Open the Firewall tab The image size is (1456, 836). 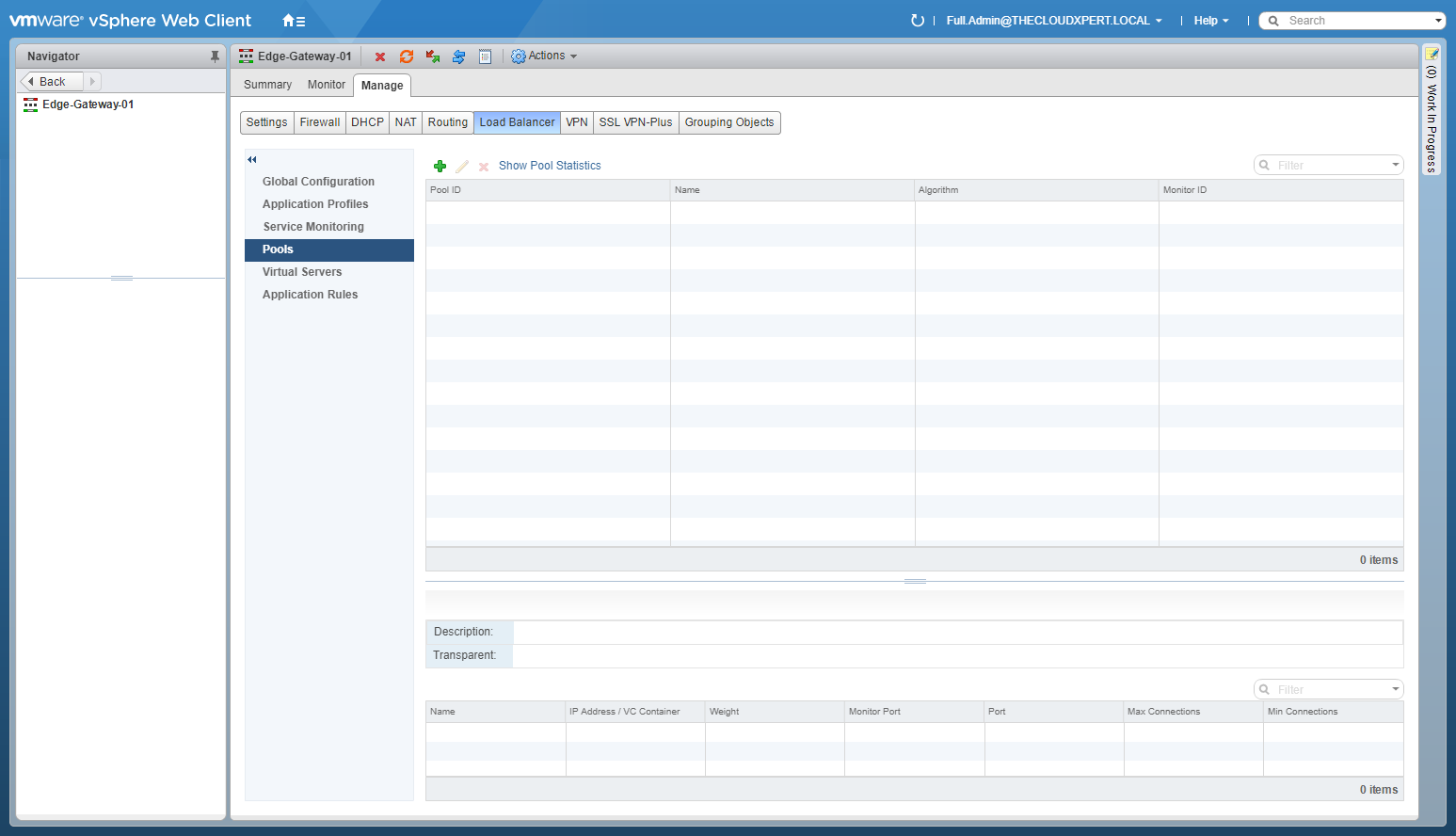pyautogui.click(x=319, y=122)
